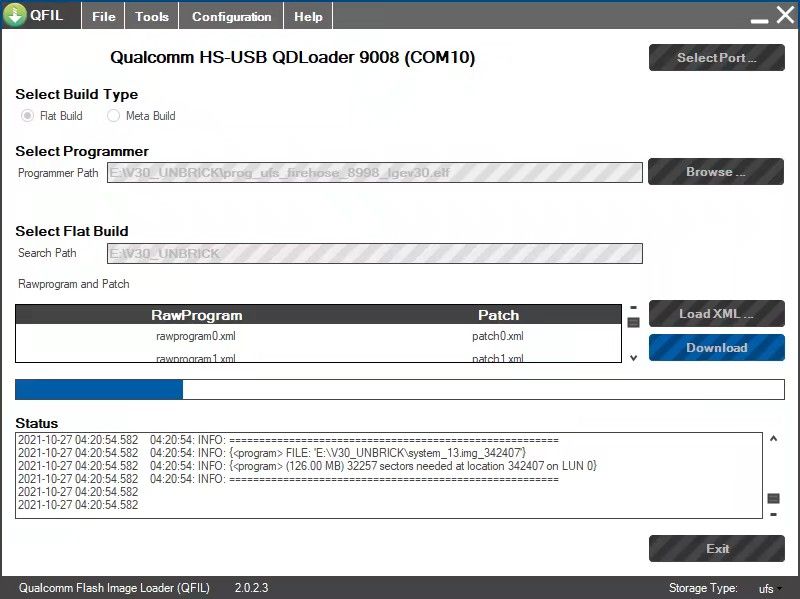800x599 pixels.
Task: Open the Configuration menu
Action: (232, 16)
